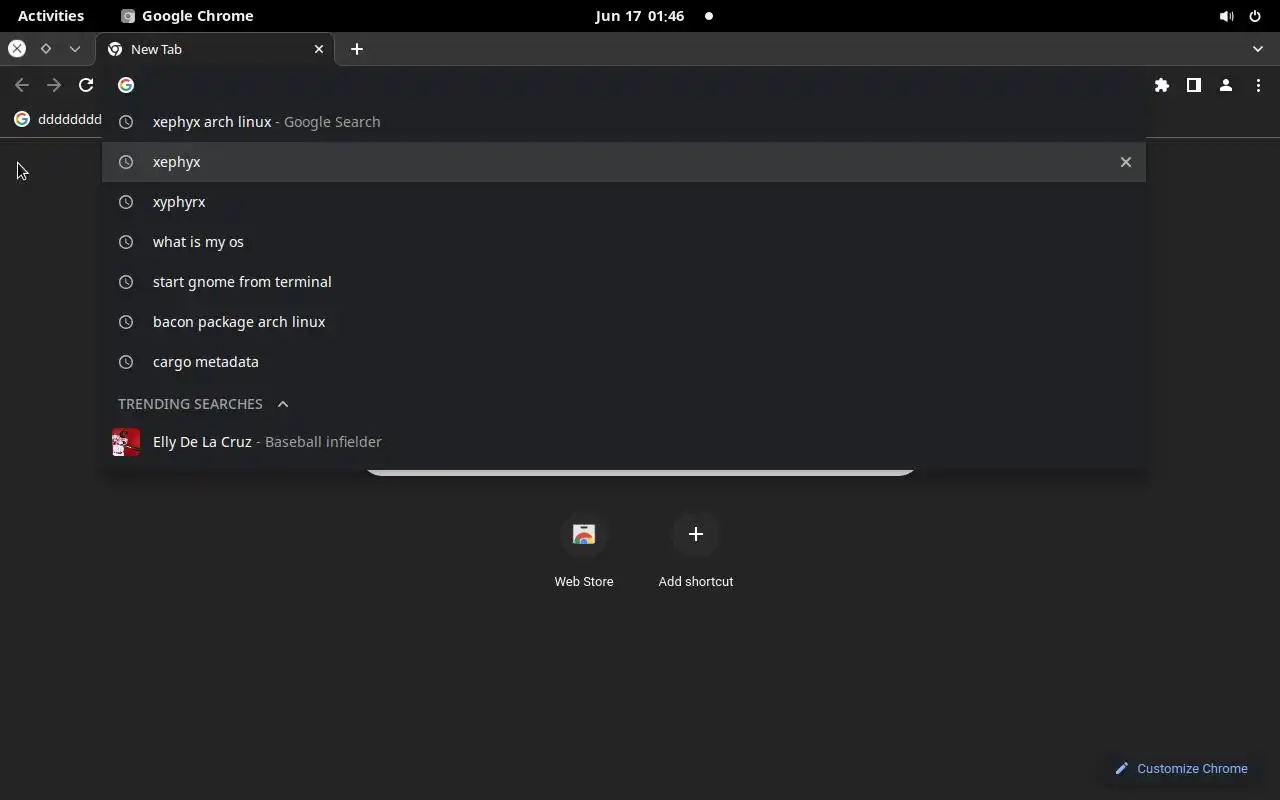
Task: Choose the xyphyrx suggestion
Action: [x=624, y=202]
